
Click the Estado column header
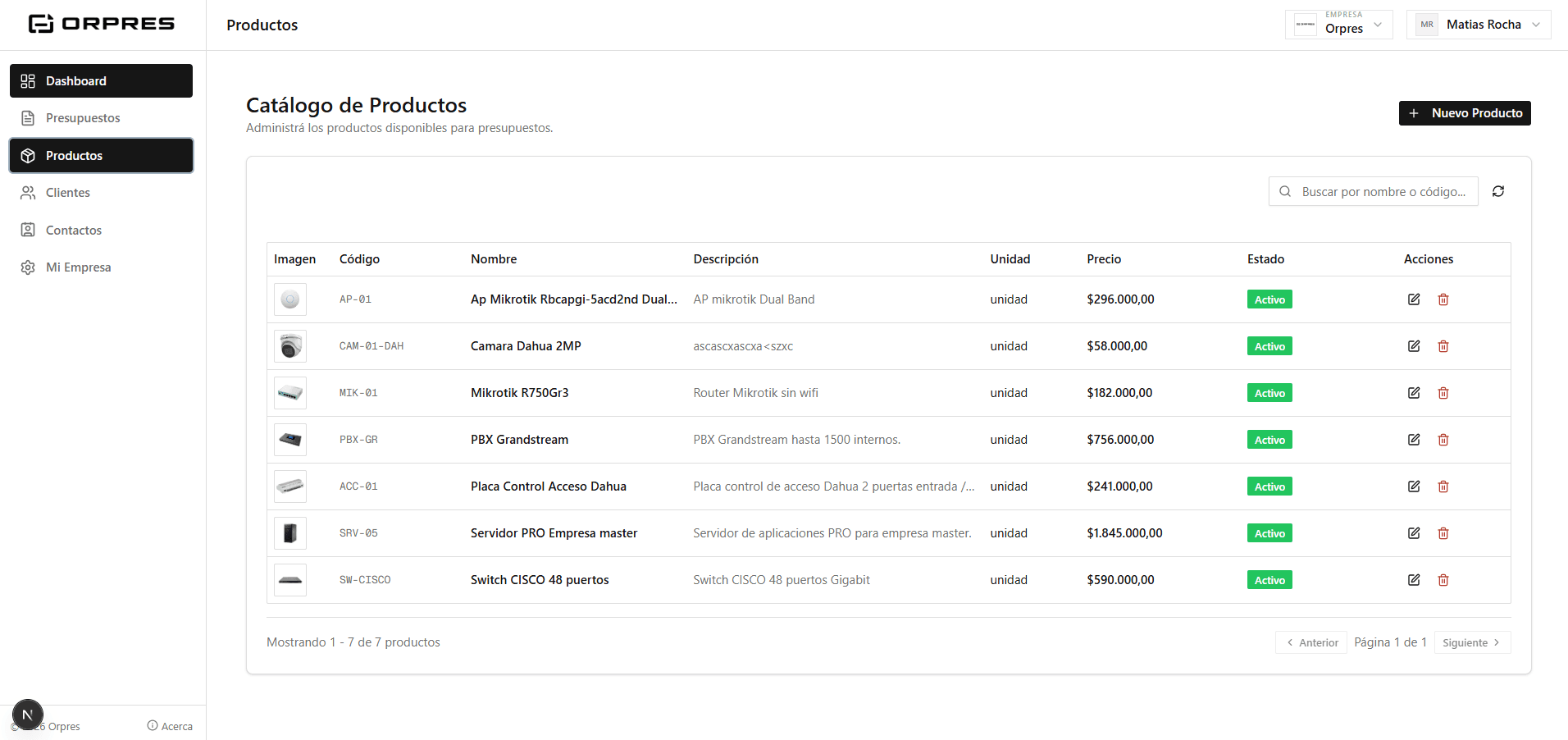(1265, 259)
